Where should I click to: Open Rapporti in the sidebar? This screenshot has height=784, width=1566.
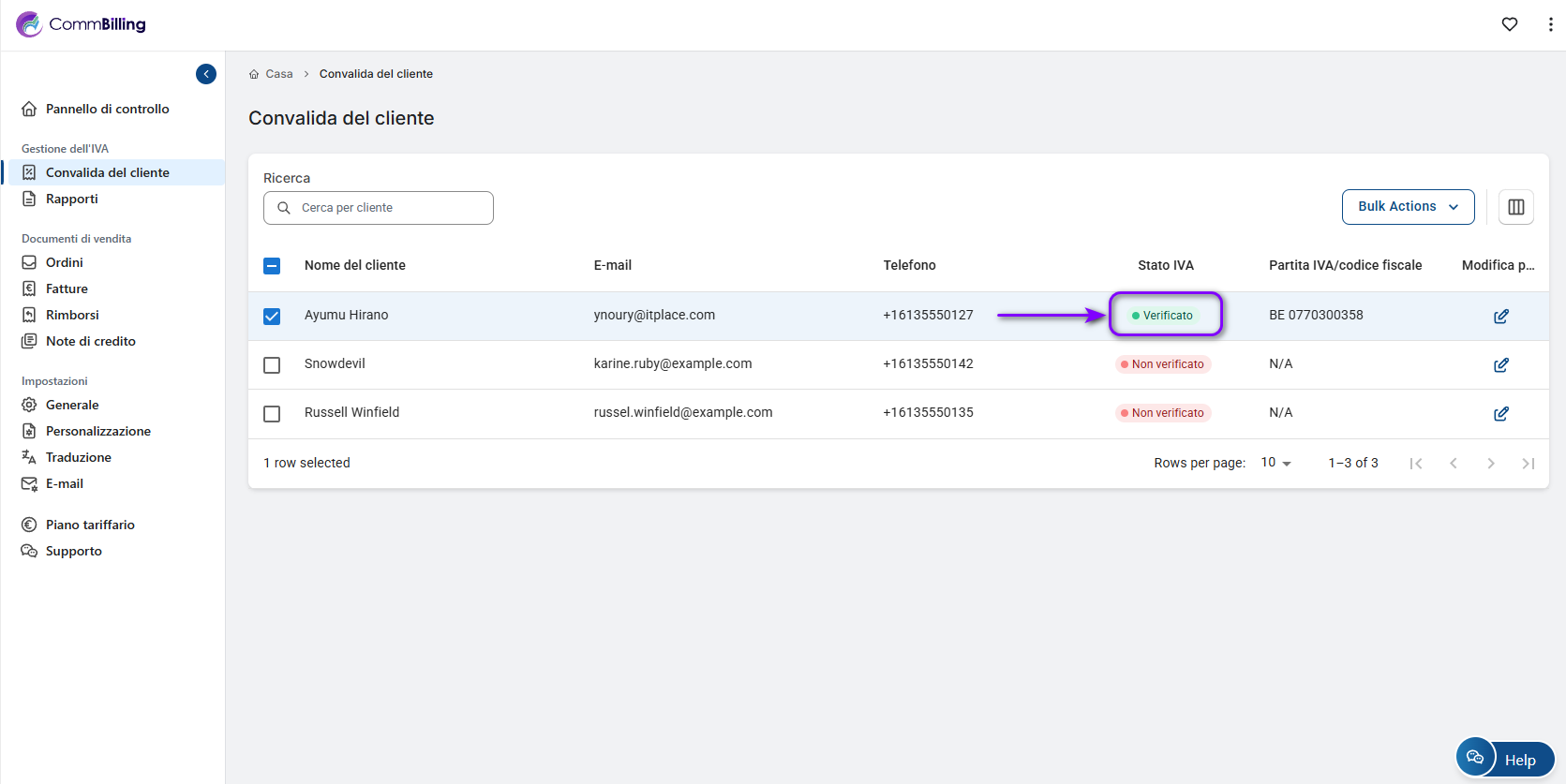[x=72, y=199]
